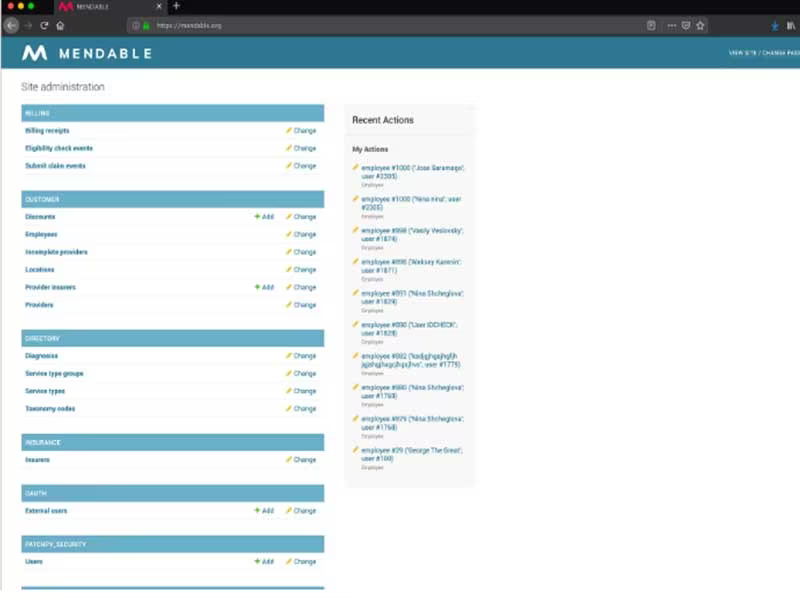This screenshot has width=800, height=600.
Task: Click Change for Submit claim events
Action: click(x=302, y=166)
